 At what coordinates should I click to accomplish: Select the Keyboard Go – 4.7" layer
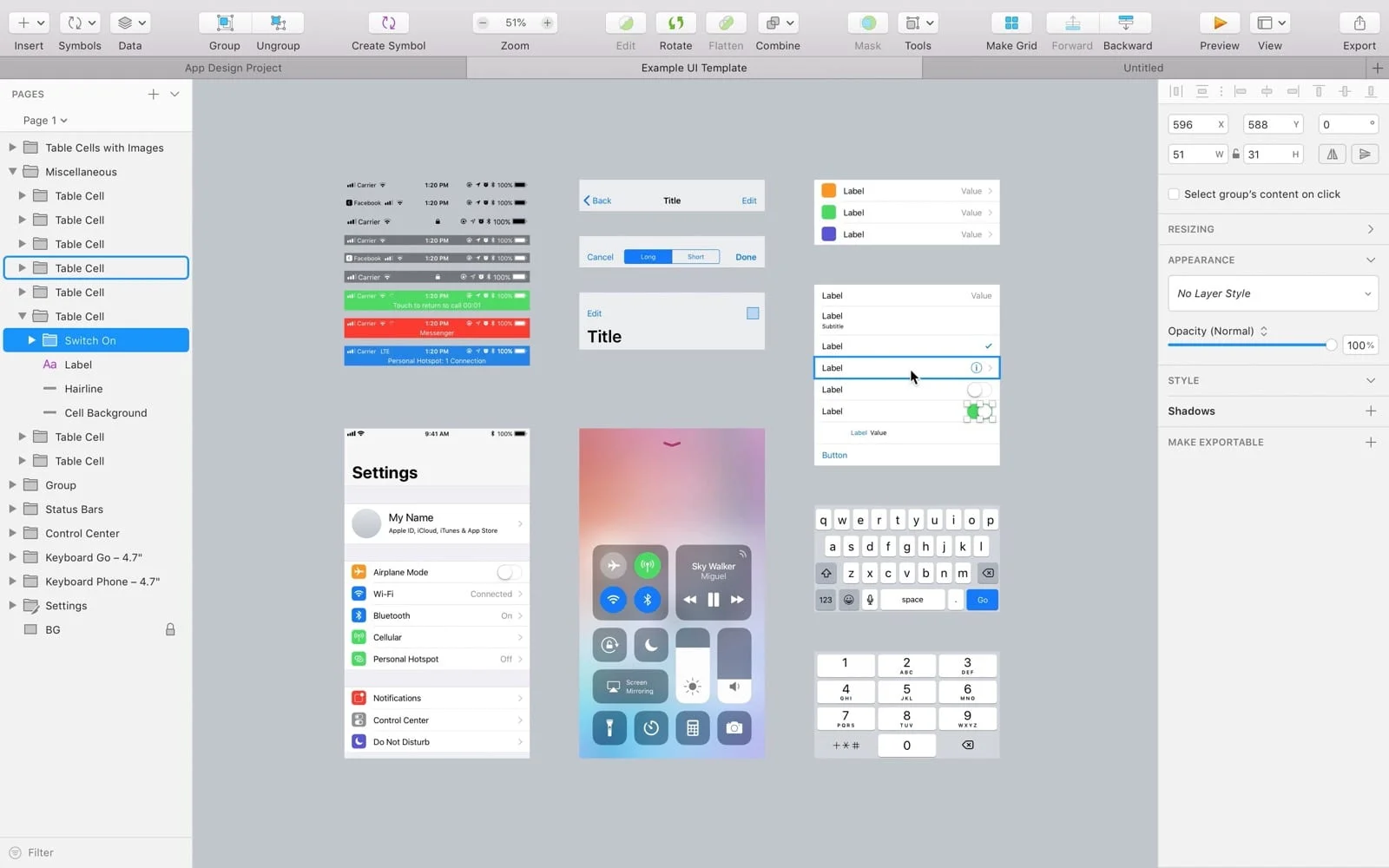[x=95, y=557]
